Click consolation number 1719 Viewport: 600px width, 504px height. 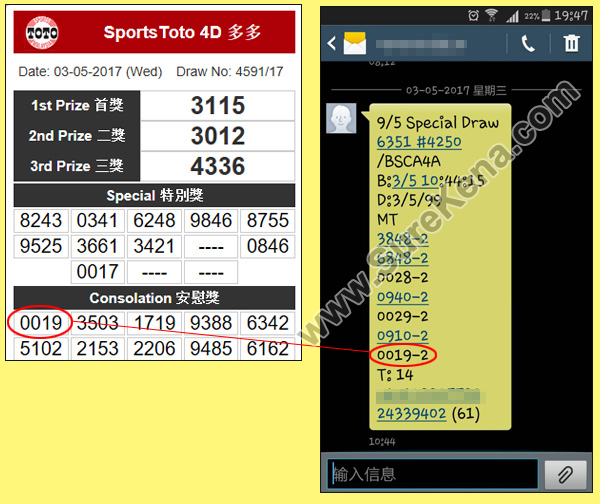tap(154, 323)
